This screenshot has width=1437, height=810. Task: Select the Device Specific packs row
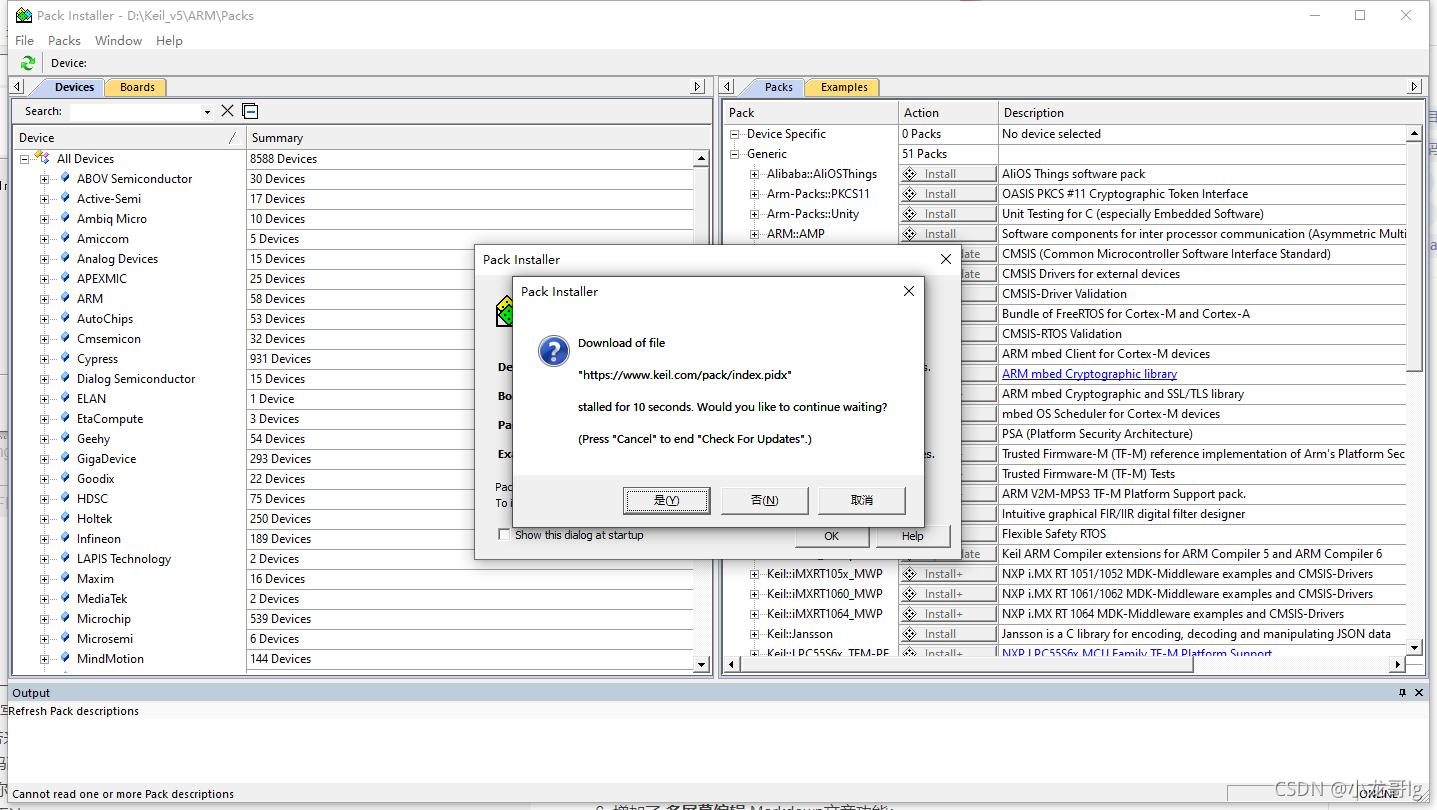pos(786,134)
